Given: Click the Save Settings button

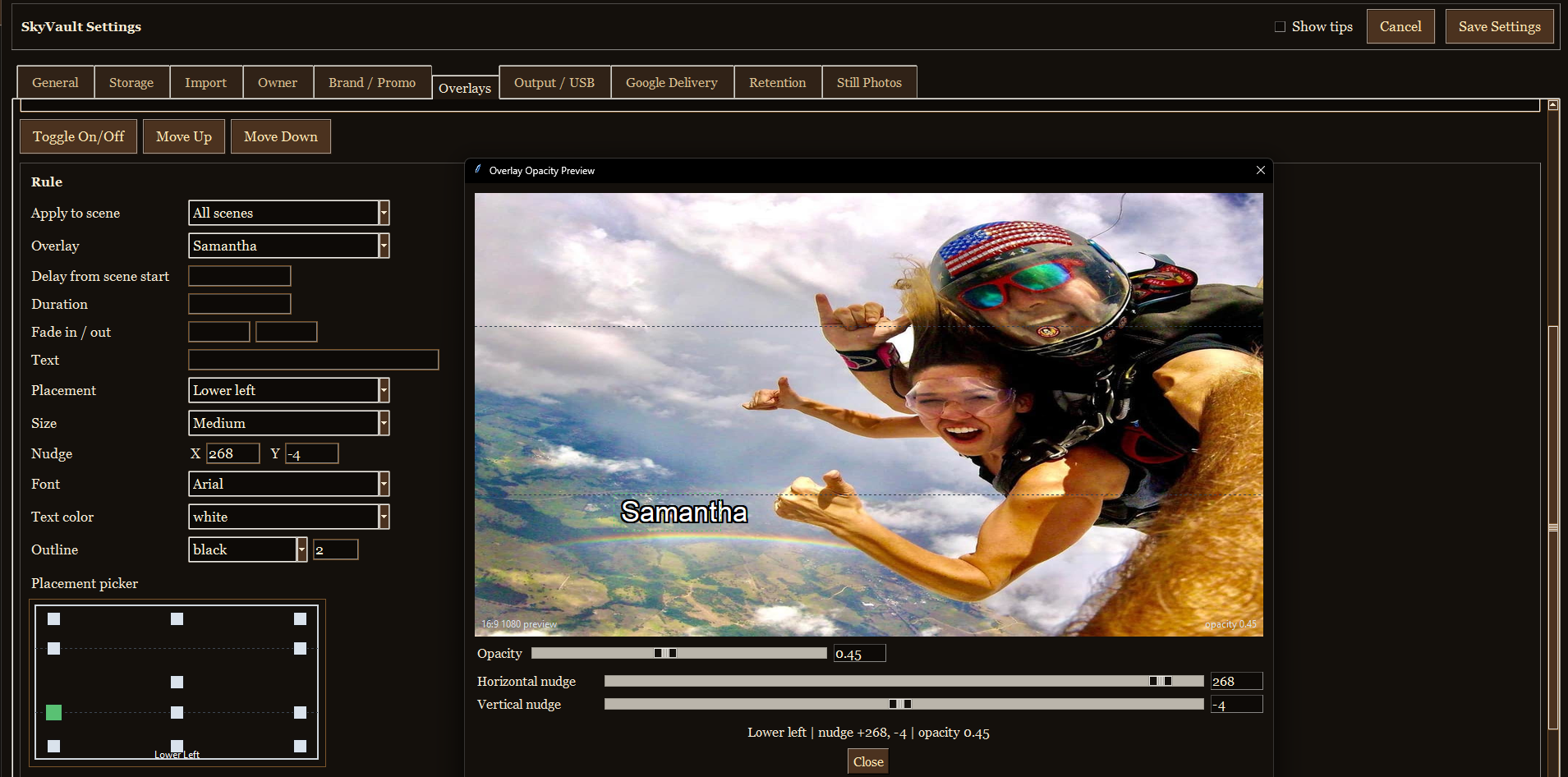Looking at the screenshot, I should pyautogui.click(x=1499, y=26).
